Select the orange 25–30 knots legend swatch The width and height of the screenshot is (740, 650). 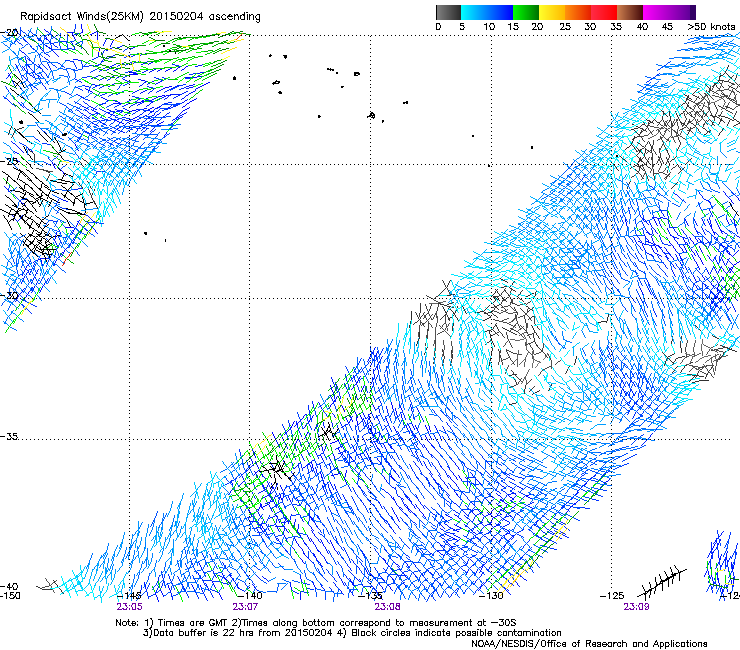[578, 12]
